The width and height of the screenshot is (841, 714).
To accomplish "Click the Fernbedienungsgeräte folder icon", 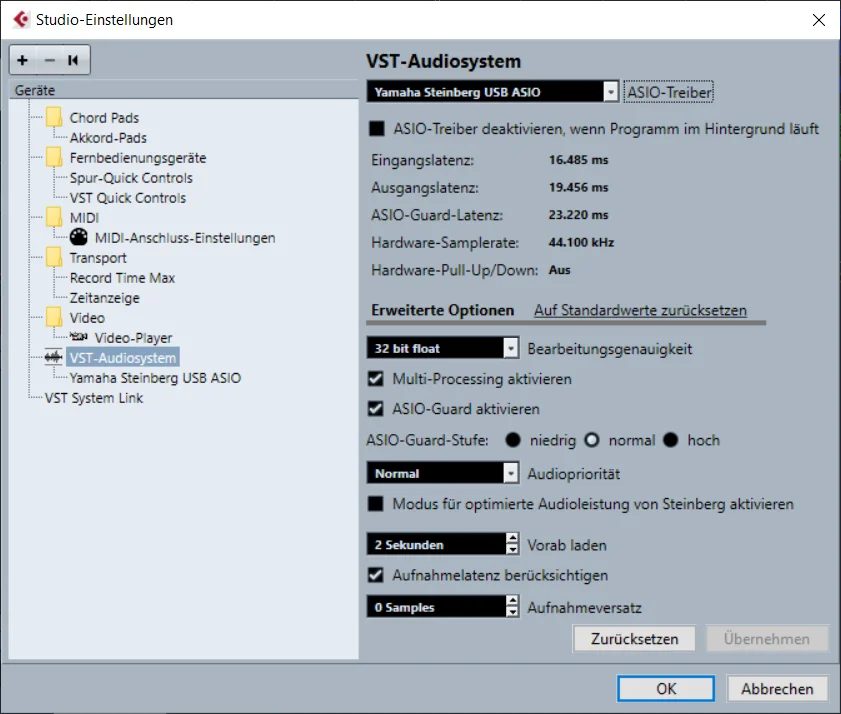I will point(54,157).
